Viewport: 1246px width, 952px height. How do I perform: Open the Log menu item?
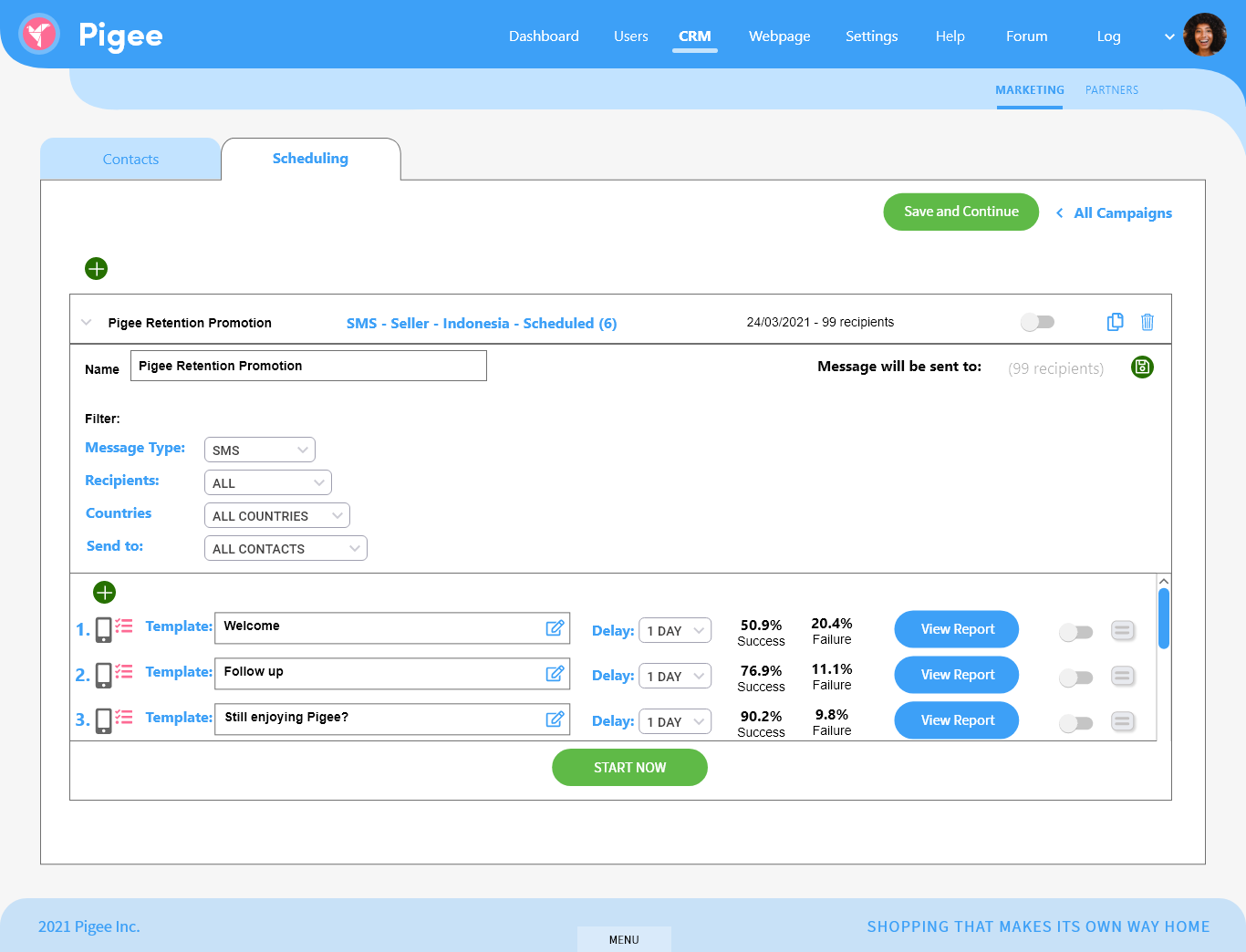click(x=1109, y=36)
